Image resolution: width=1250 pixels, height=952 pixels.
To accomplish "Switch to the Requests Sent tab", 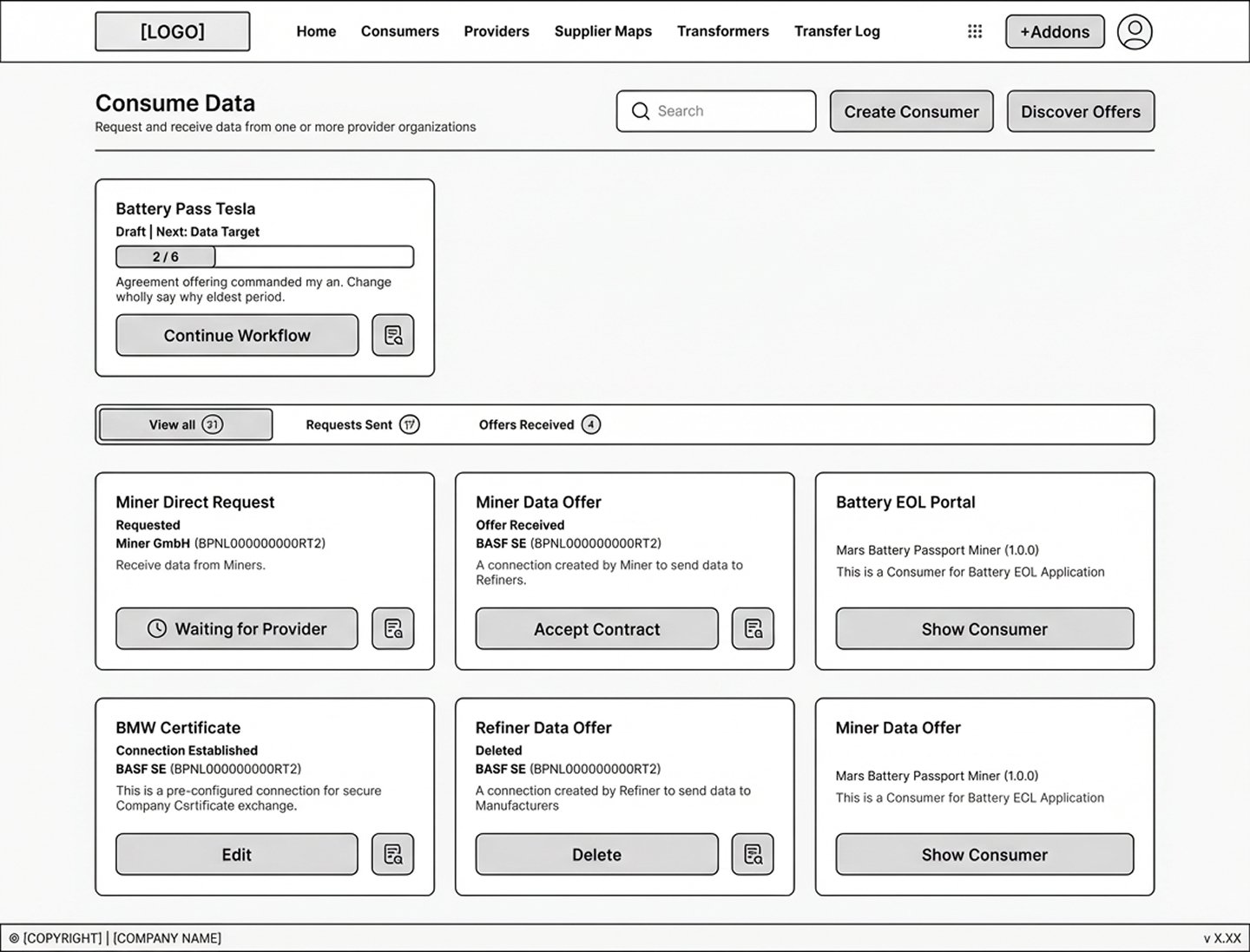I will click(x=362, y=424).
